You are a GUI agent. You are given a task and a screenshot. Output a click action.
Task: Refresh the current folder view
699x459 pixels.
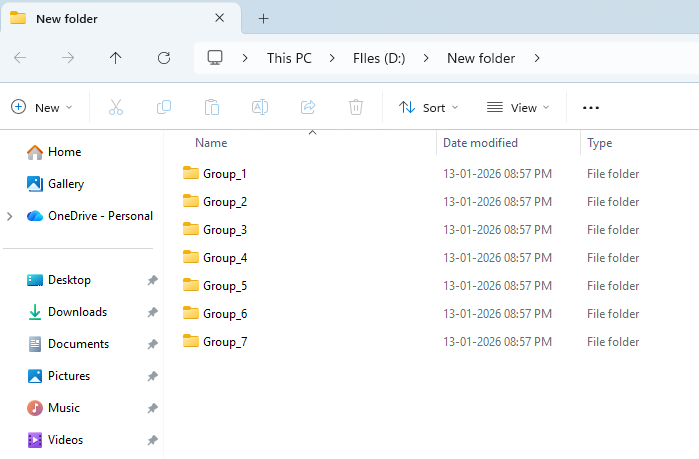tap(164, 58)
